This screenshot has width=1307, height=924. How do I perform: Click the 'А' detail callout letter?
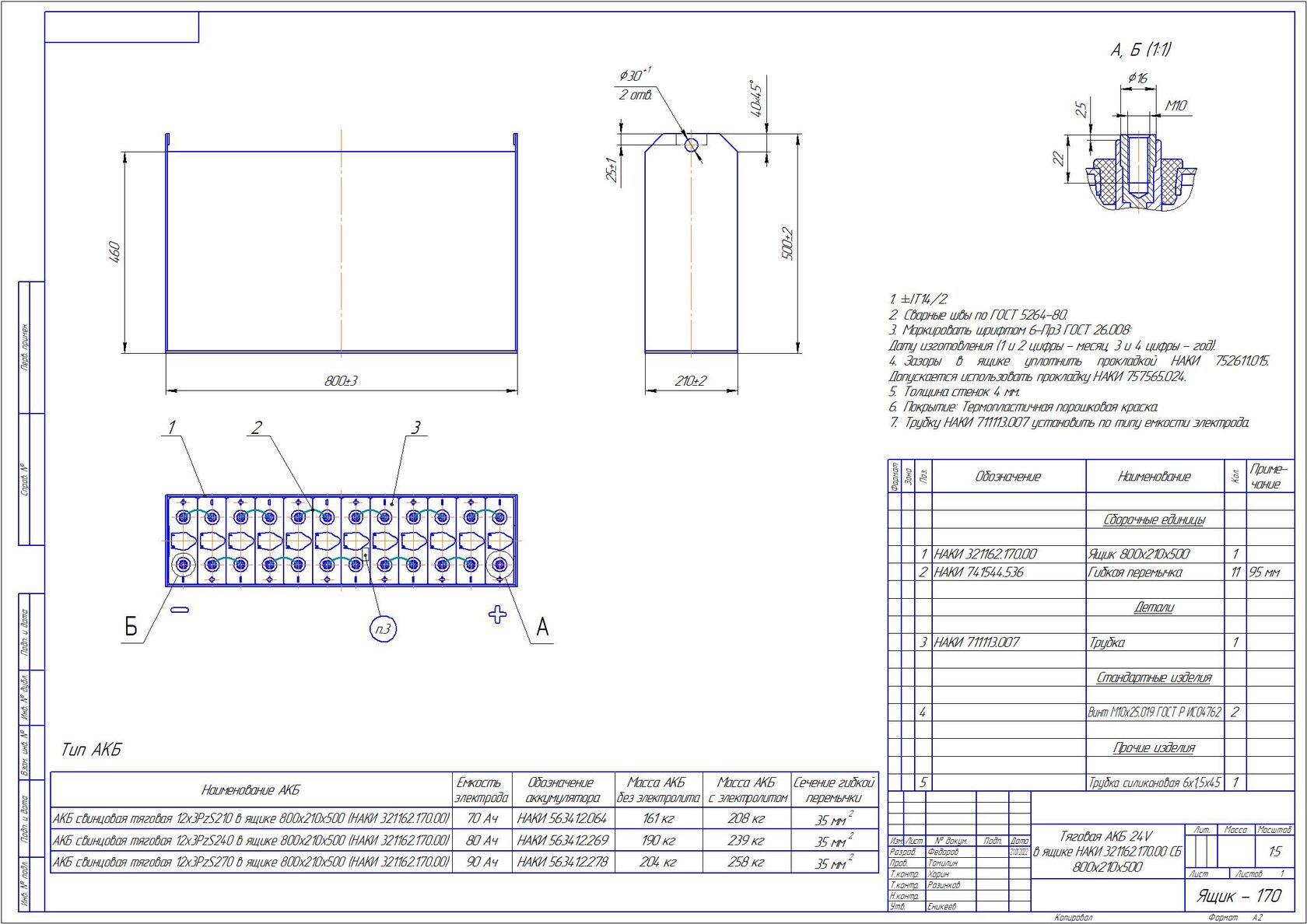(x=542, y=627)
